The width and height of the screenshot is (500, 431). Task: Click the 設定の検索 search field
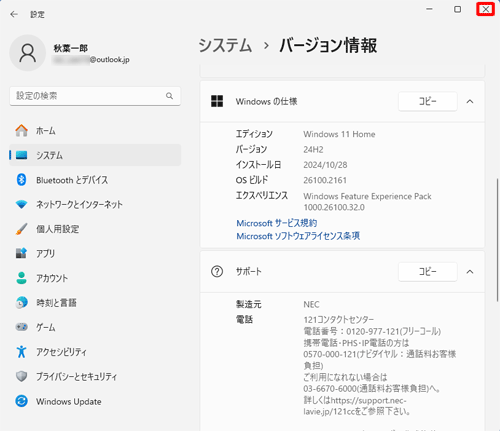95,96
